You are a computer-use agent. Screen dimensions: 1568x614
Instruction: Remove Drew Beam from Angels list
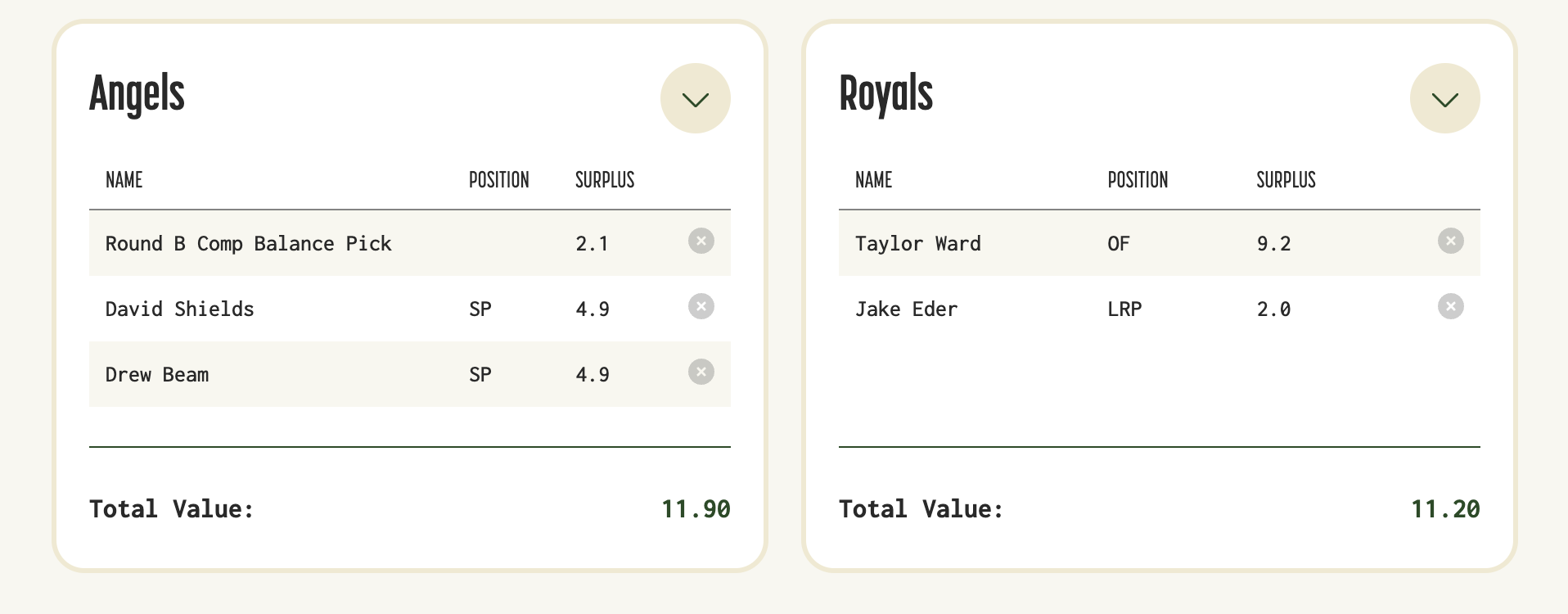coord(701,372)
